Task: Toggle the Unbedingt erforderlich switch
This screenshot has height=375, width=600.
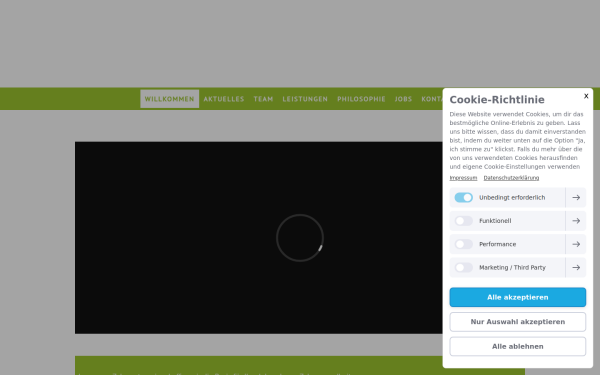Action: (x=463, y=197)
